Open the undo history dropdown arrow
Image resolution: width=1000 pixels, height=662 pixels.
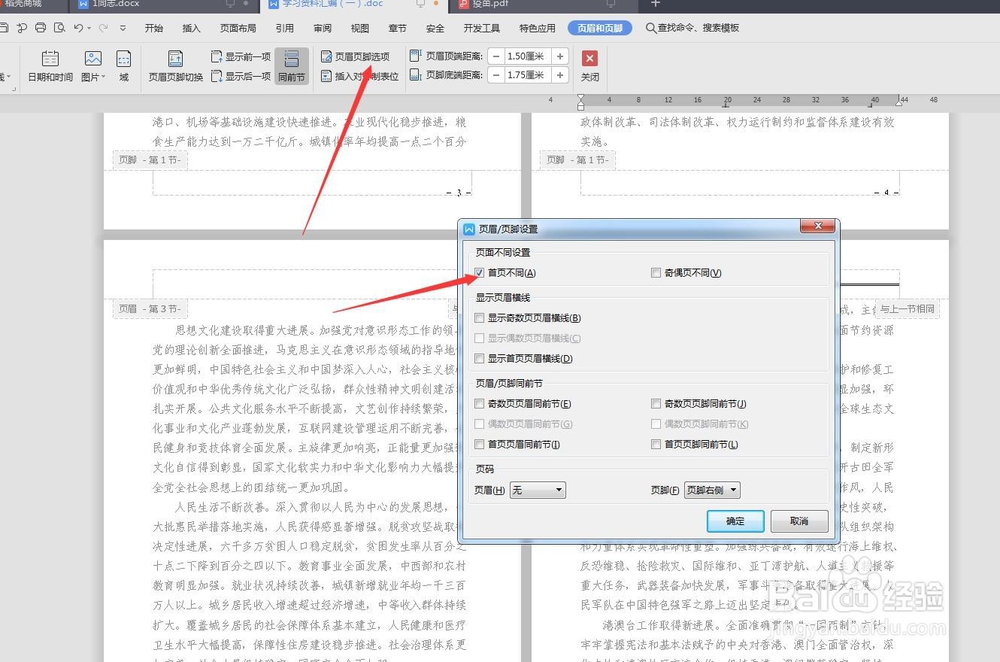click(89, 28)
